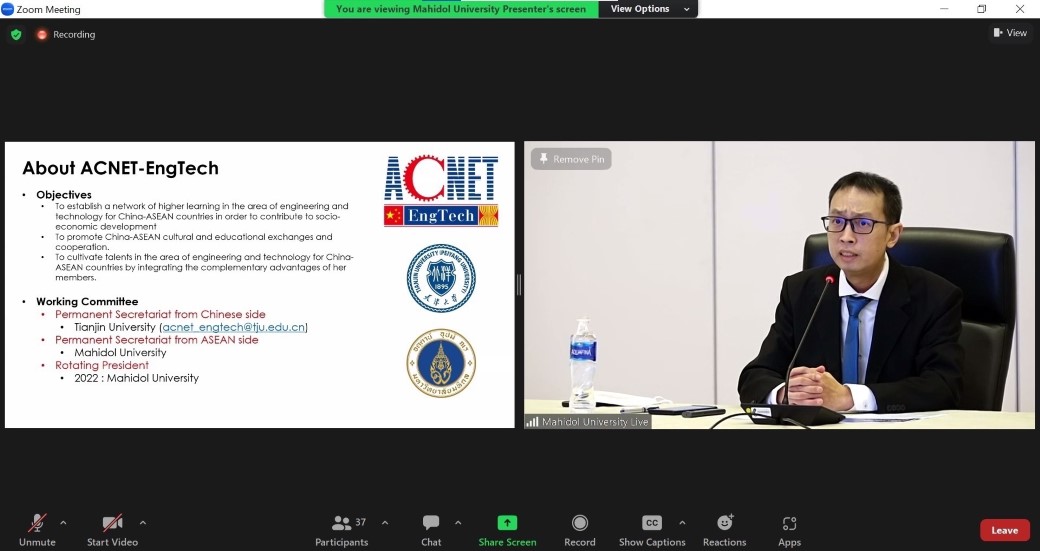Open the Chat panel
Image resolution: width=1040 pixels, height=551 pixels.
[x=431, y=523]
